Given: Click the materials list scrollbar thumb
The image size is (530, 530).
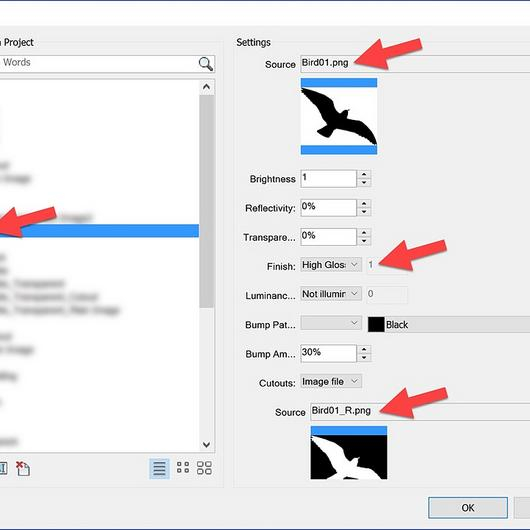Looking at the screenshot, I should (207, 201).
